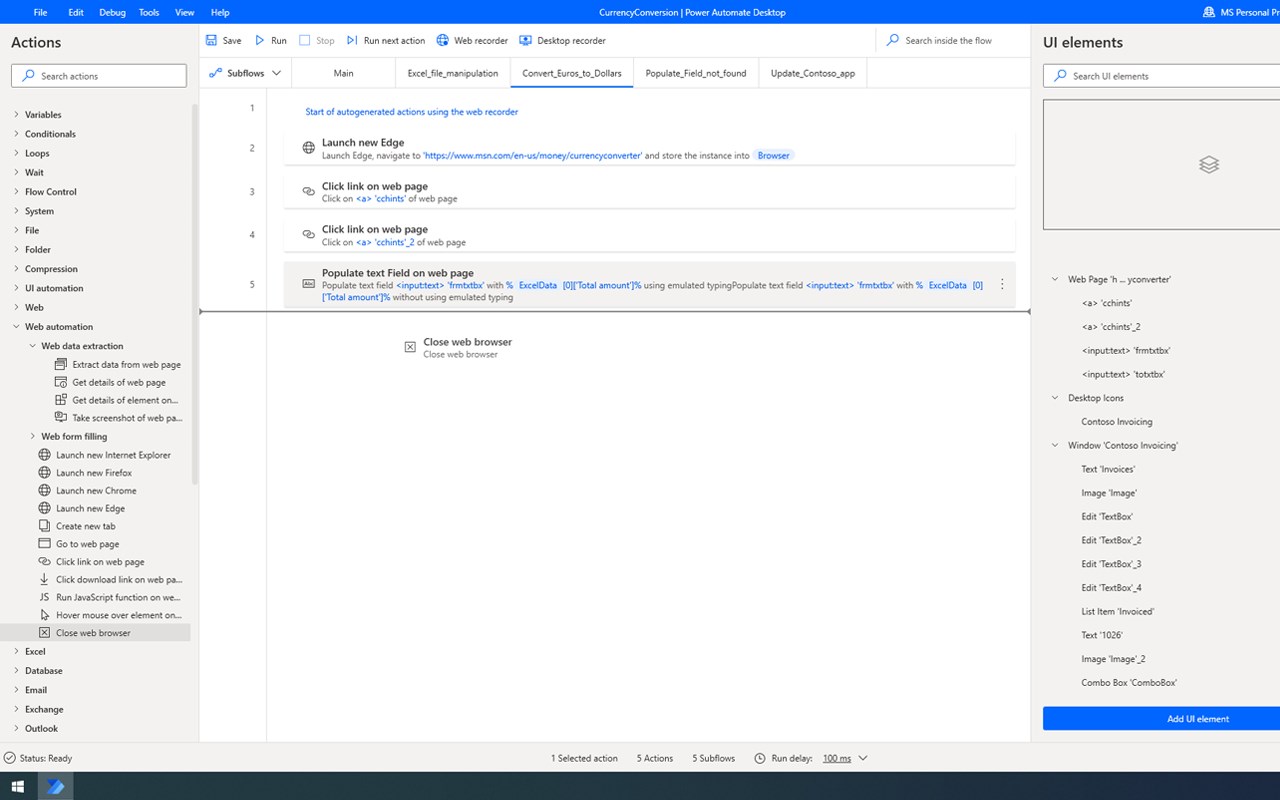This screenshot has width=1280, height=800.
Task: Collapse the Web automation group
Action: point(16,327)
